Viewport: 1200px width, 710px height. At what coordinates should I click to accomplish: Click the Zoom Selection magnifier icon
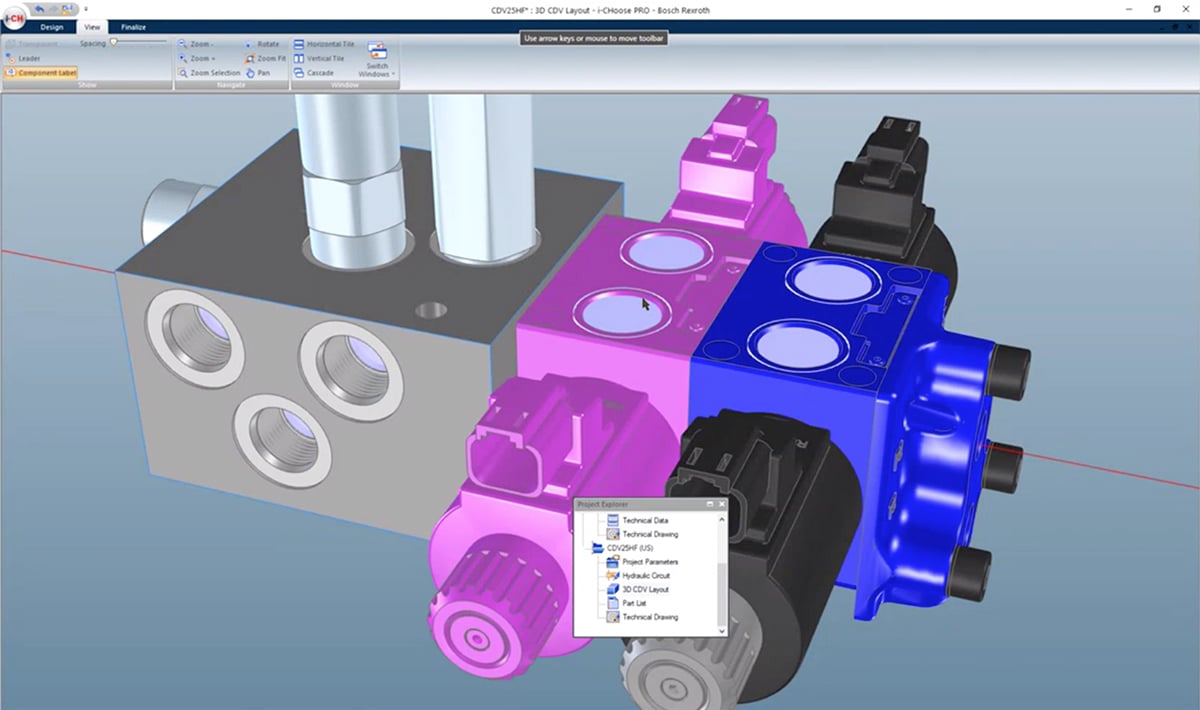[184, 73]
